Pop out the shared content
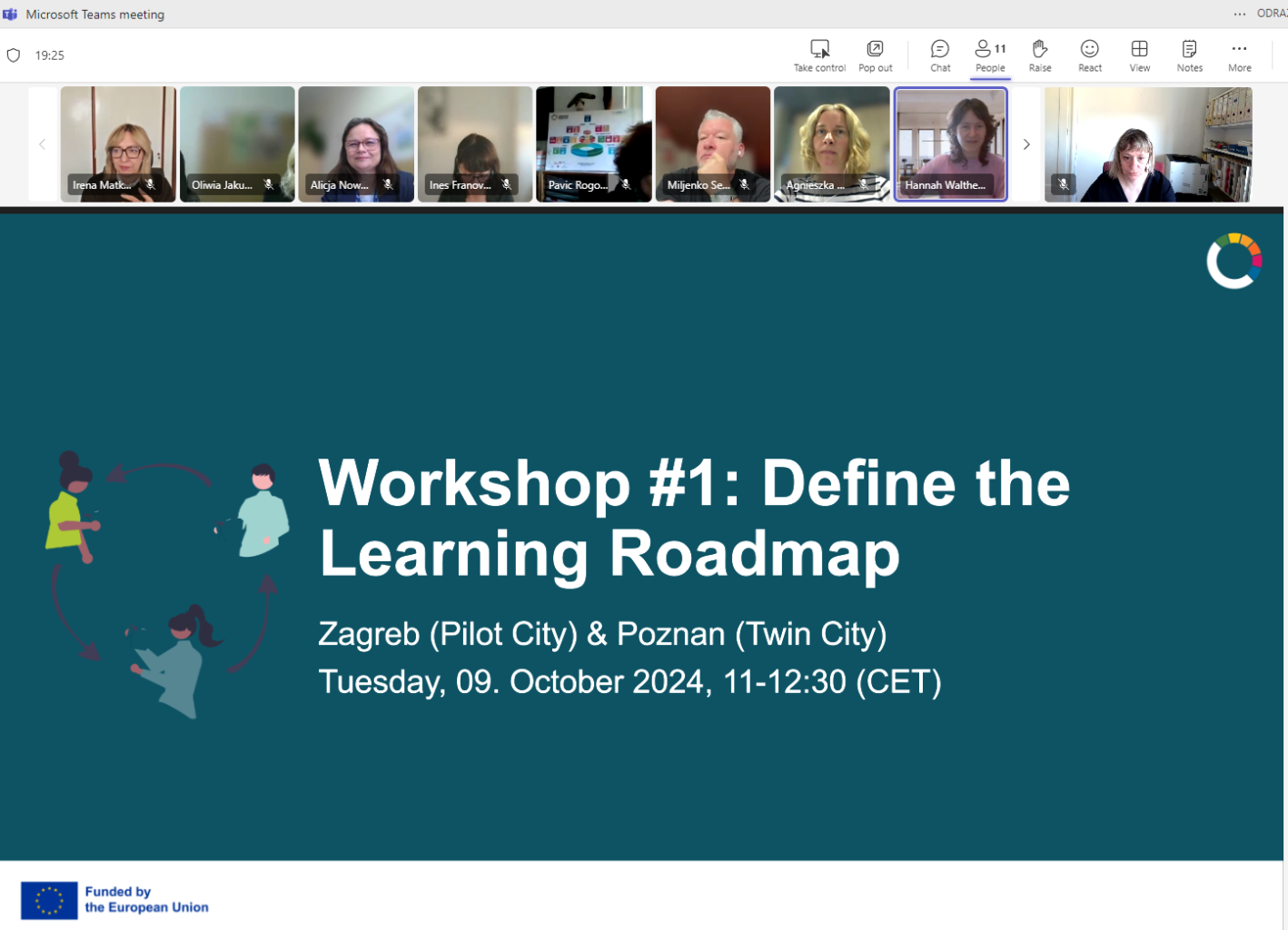The height and width of the screenshot is (930, 1288). [x=875, y=49]
